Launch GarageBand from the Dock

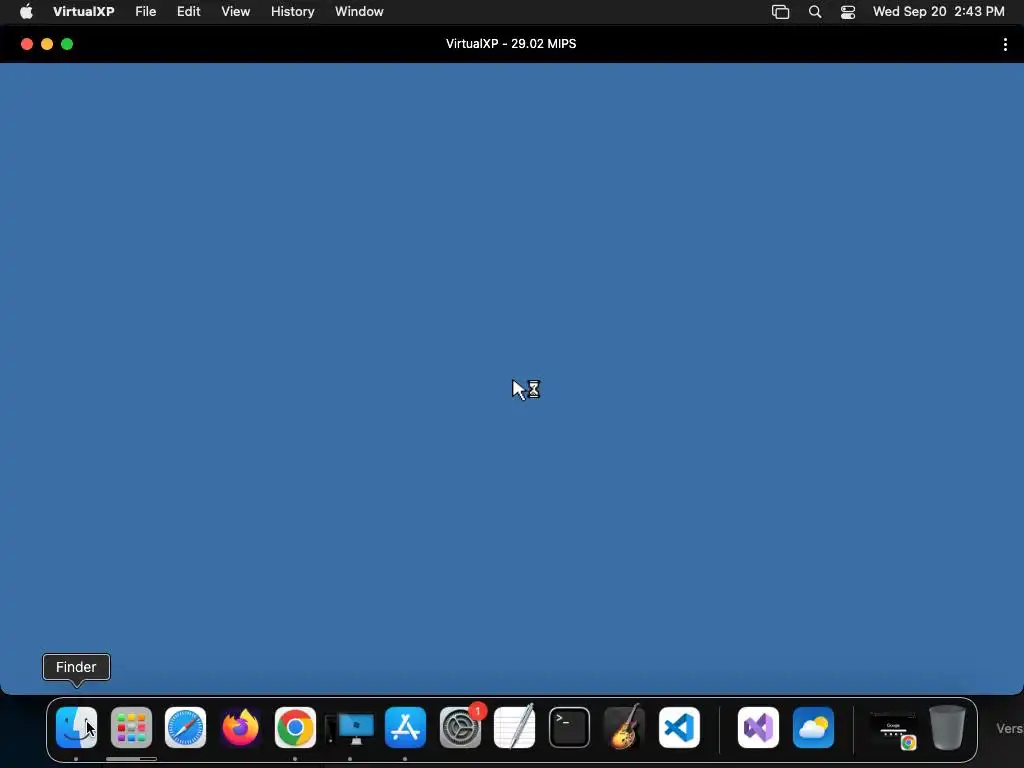click(624, 726)
